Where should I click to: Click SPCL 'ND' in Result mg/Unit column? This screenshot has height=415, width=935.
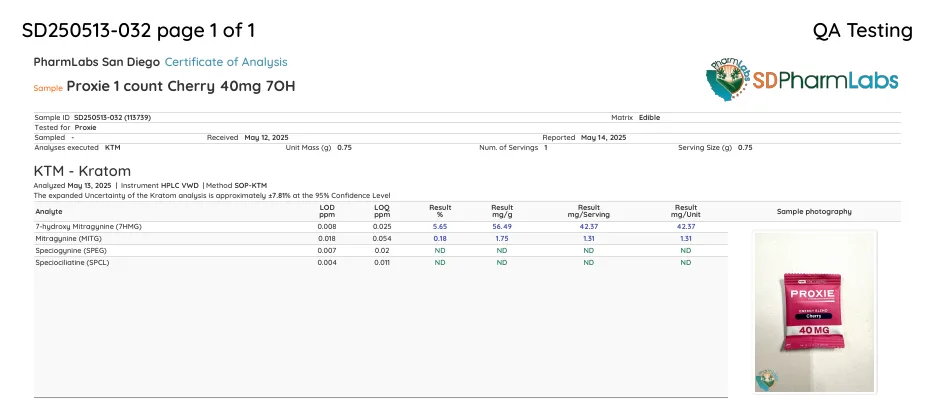coord(686,262)
